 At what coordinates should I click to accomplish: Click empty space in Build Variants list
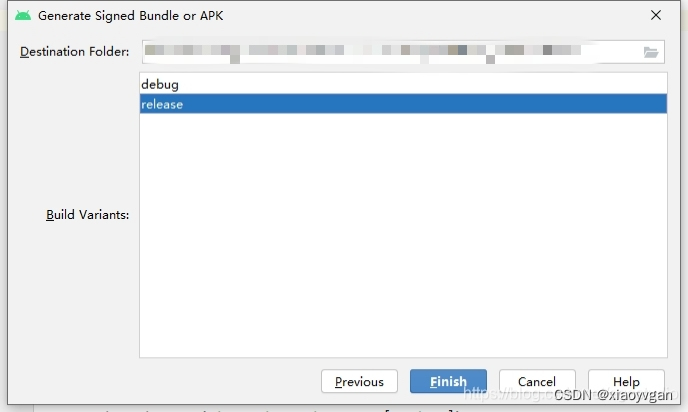(x=403, y=235)
